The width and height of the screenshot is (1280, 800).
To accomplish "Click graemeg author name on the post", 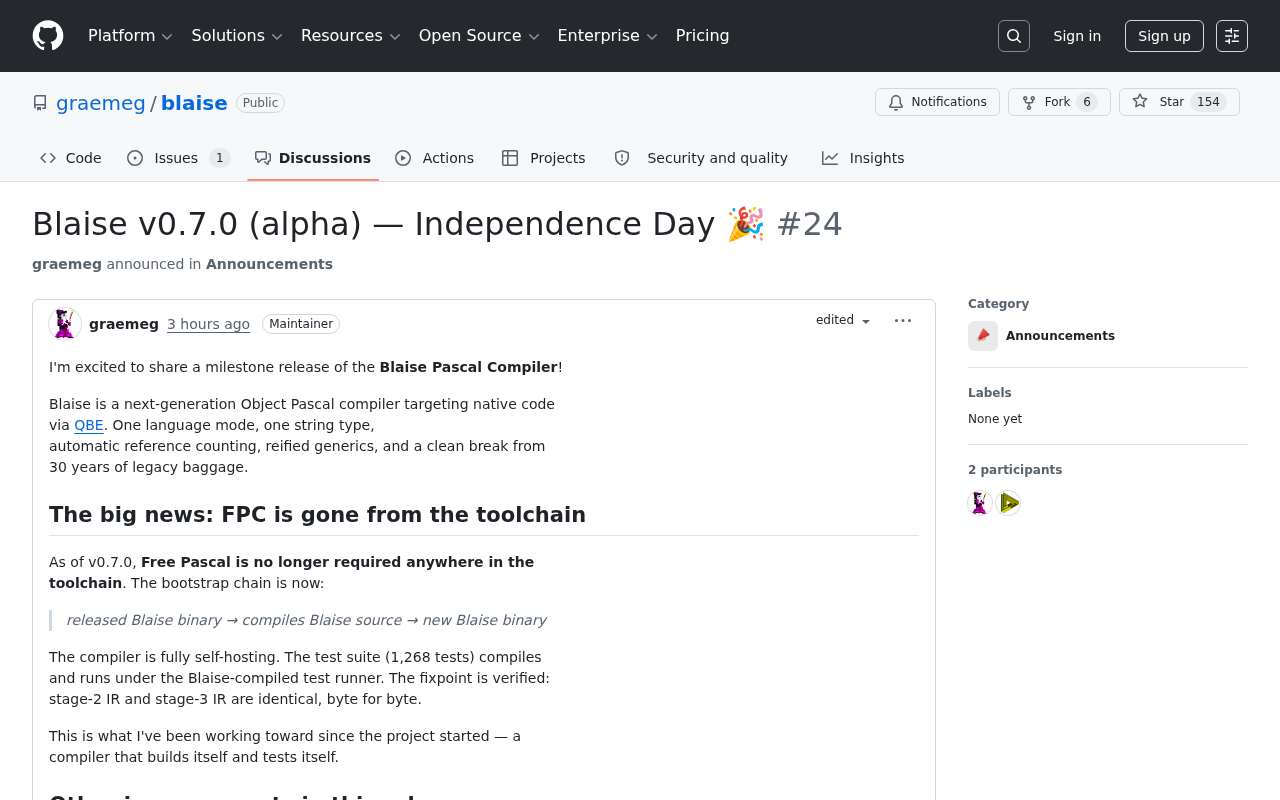I will (x=124, y=324).
